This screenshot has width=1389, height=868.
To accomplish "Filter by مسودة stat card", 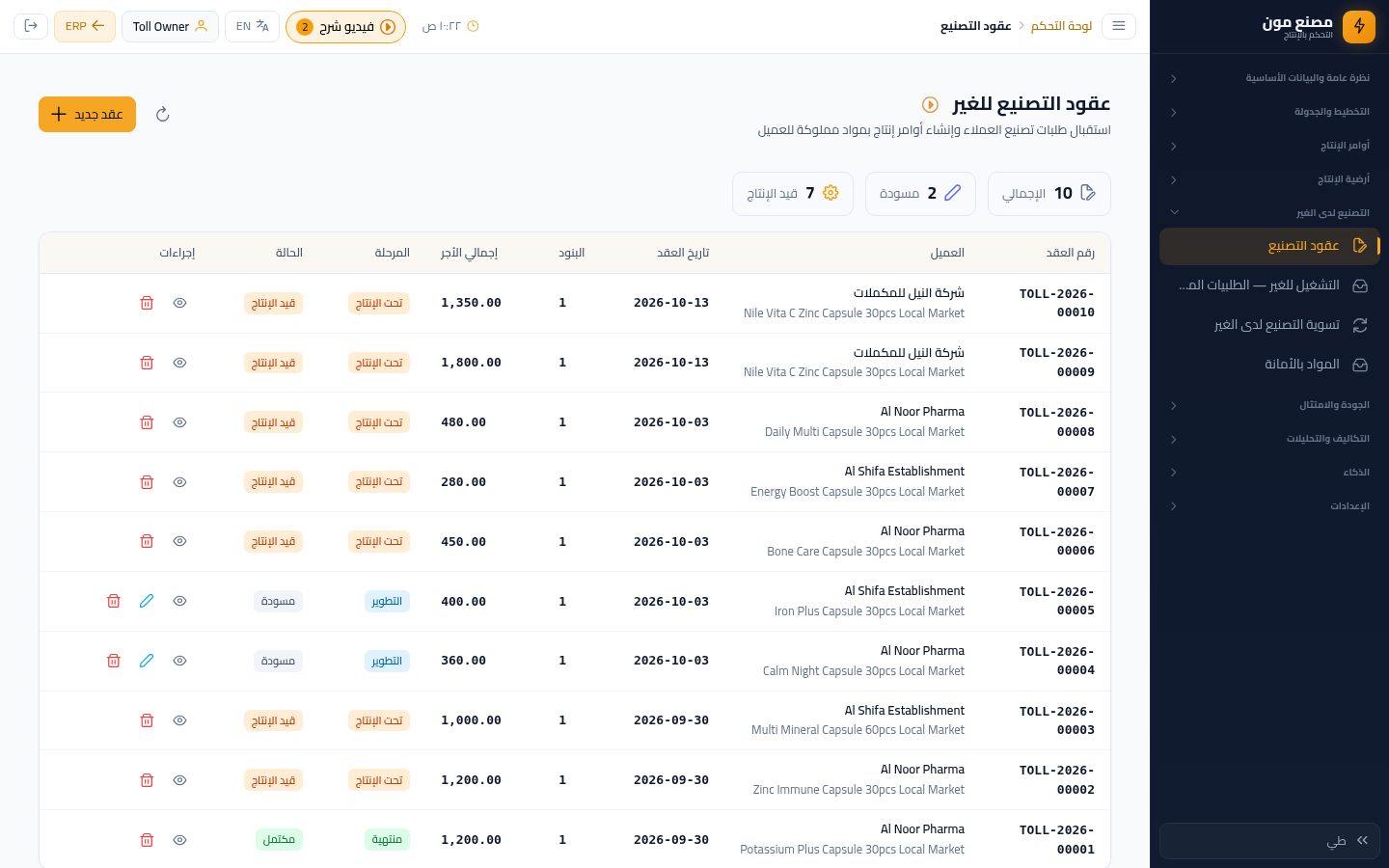I will 920,194.
